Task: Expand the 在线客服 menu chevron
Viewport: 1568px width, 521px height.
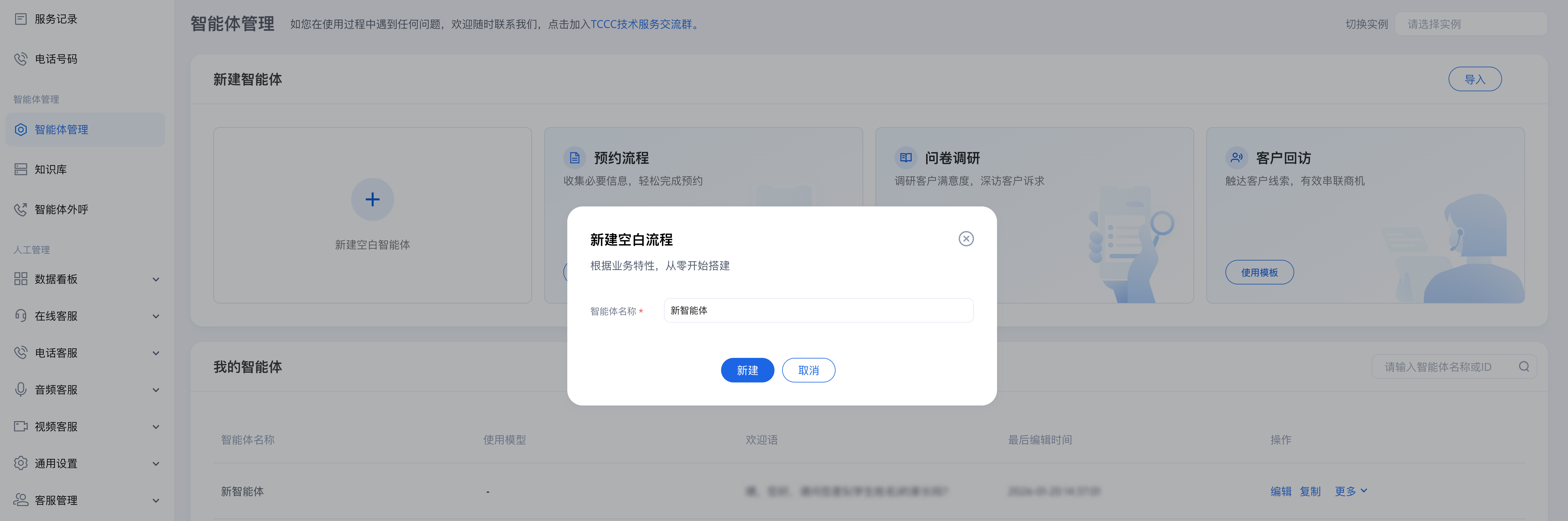Action: (x=156, y=316)
